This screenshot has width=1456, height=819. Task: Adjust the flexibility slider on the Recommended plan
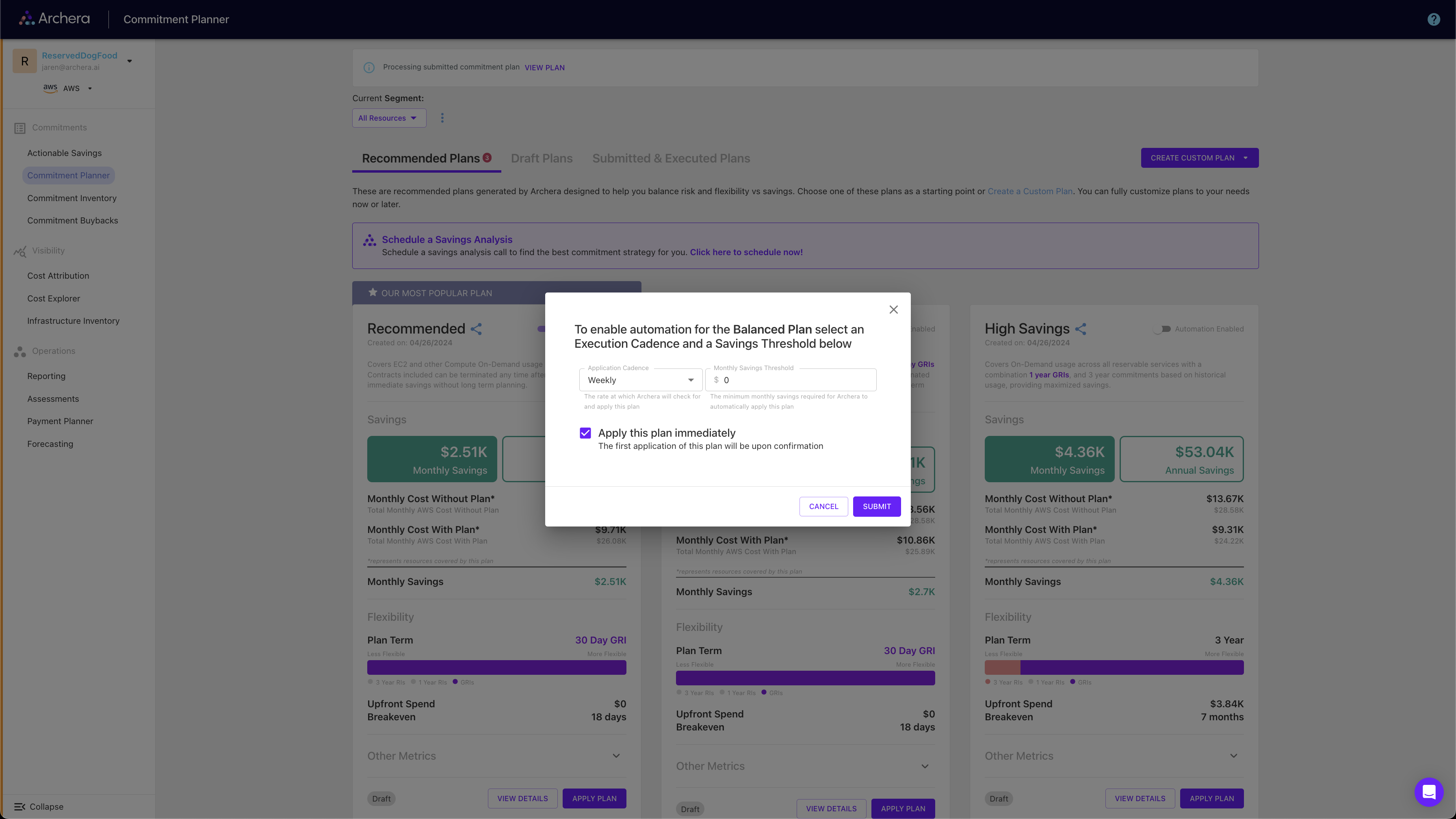point(496,667)
